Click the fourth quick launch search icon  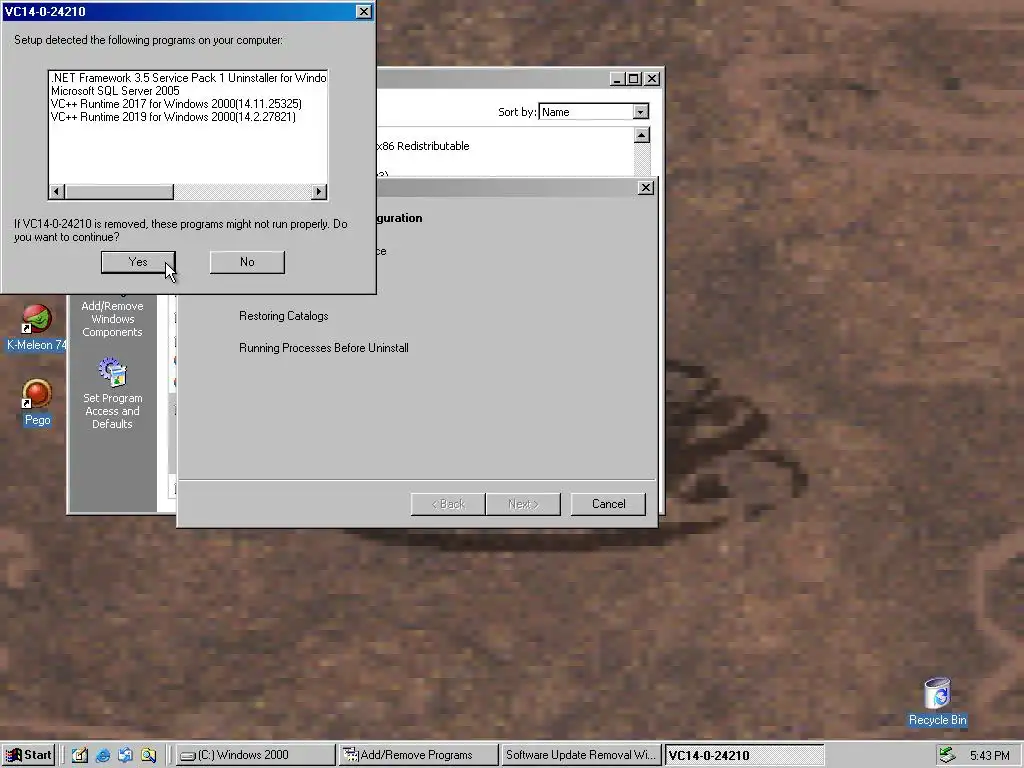point(148,756)
